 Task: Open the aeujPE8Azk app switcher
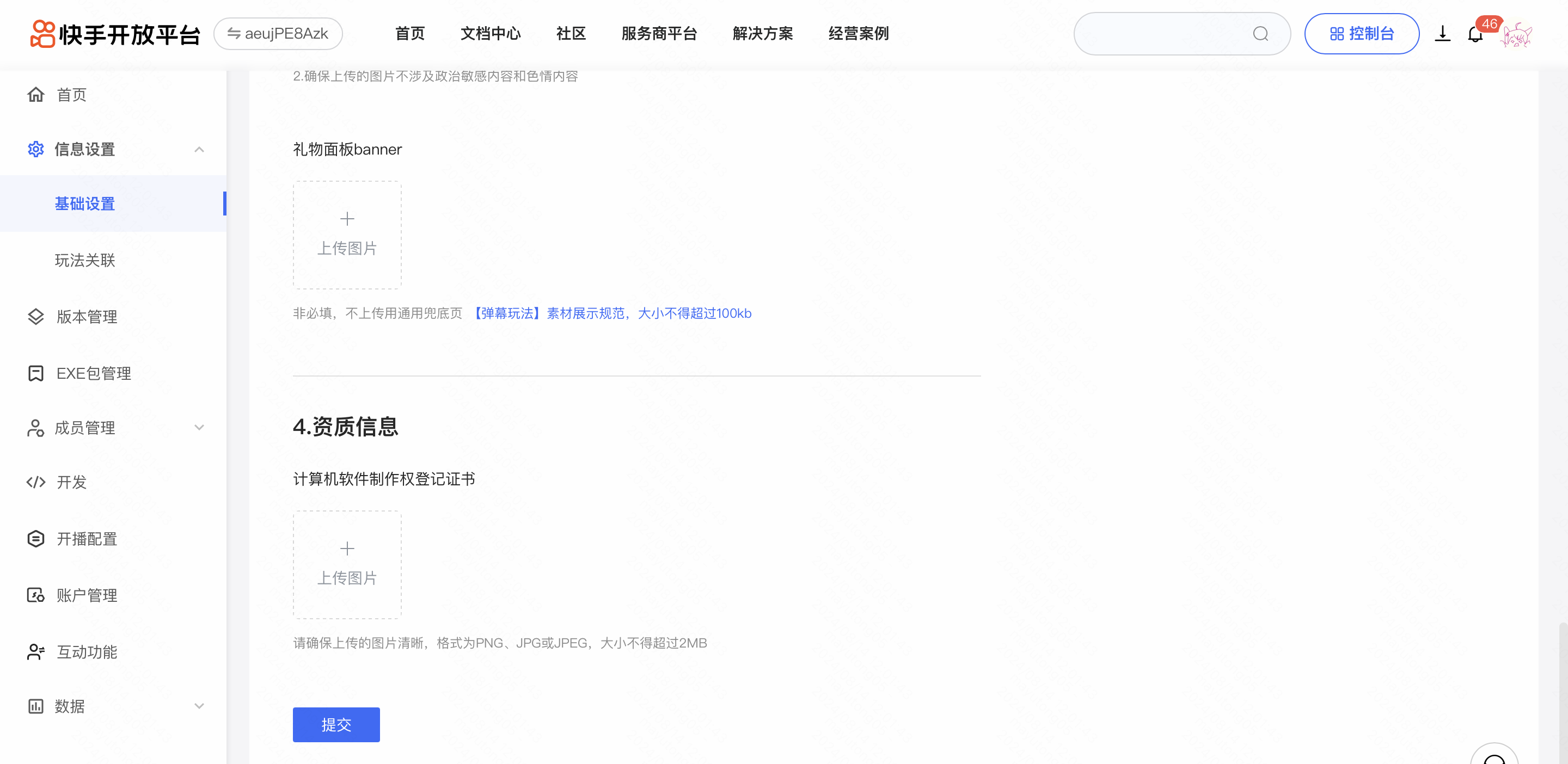278,33
